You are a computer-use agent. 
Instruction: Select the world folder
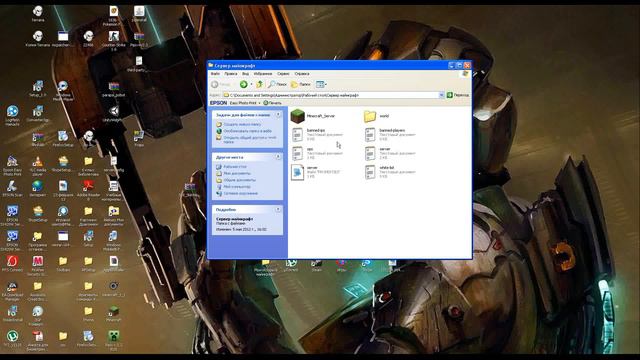[376, 116]
